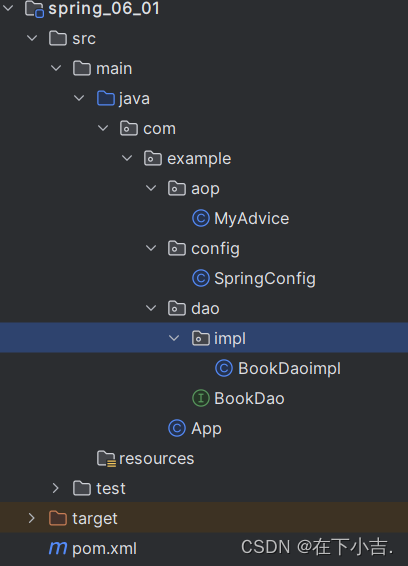Click the green BookDao interface icon
The width and height of the screenshot is (408, 566).
tap(201, 399)
